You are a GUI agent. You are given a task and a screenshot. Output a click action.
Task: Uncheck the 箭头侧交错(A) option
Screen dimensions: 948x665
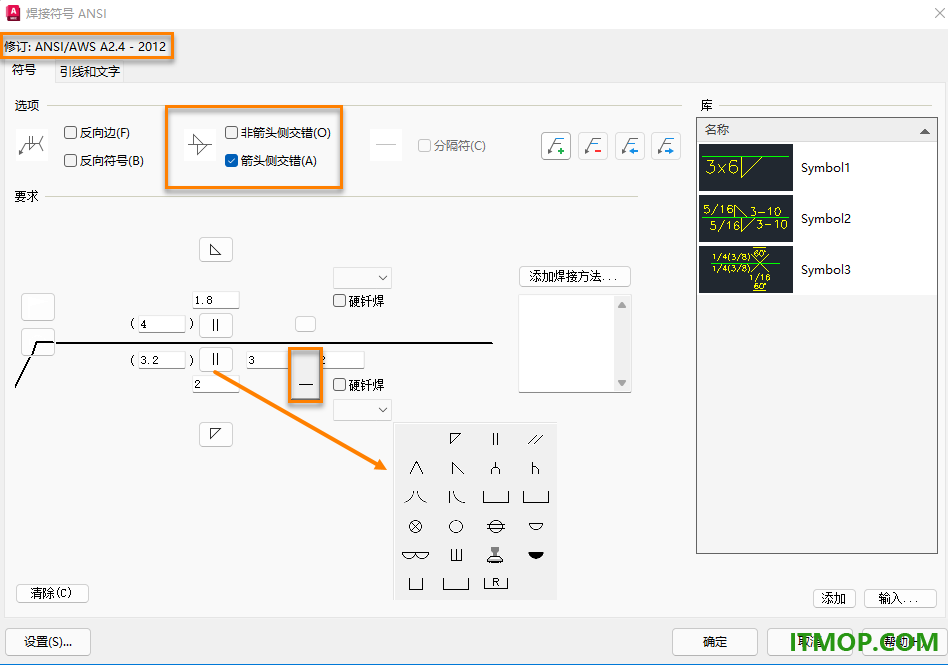pos(232,161)
